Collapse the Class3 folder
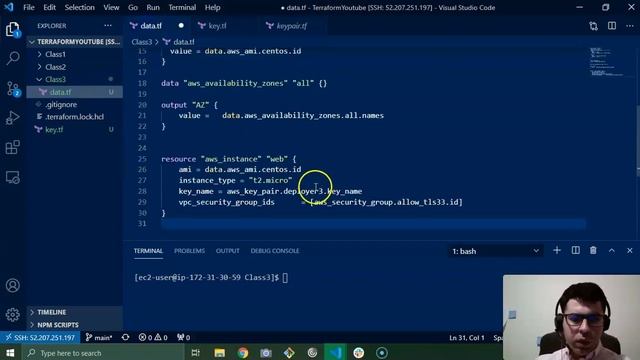 (55, 80)
